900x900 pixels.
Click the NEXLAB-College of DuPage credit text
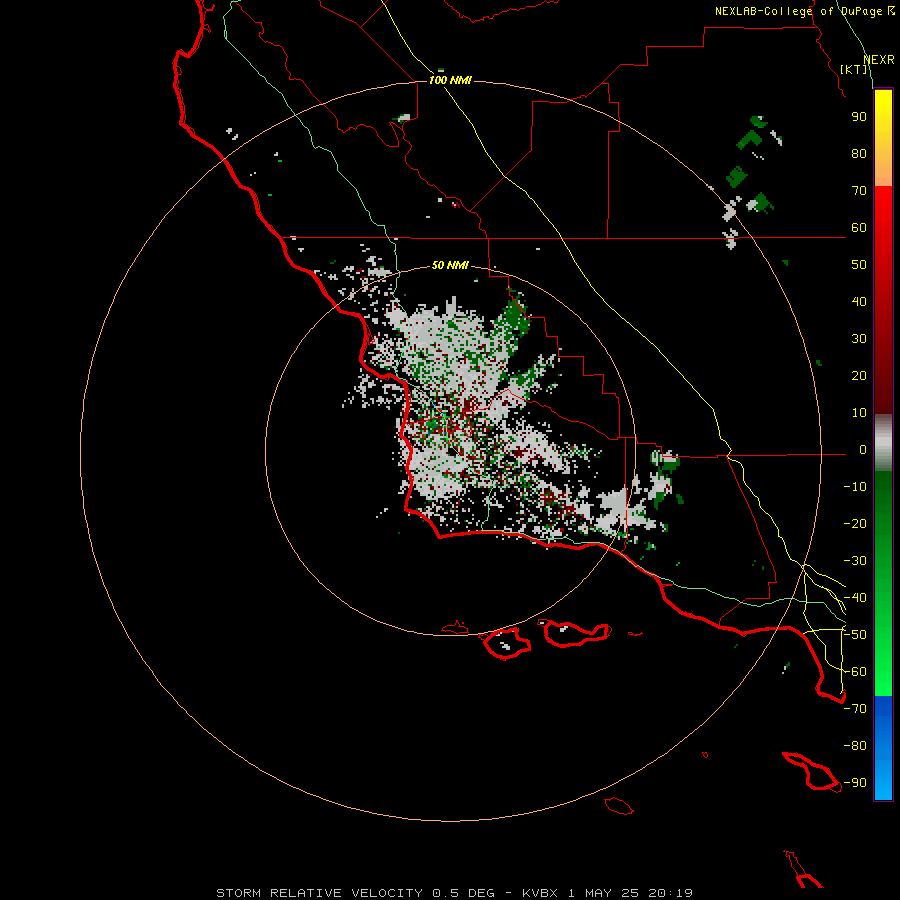click(x=805, y=11)
